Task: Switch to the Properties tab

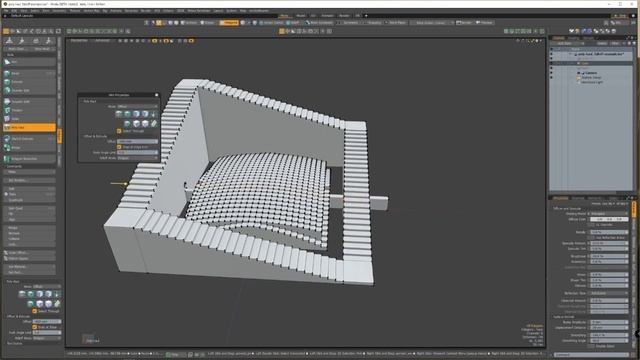Action: pos(560,198)
